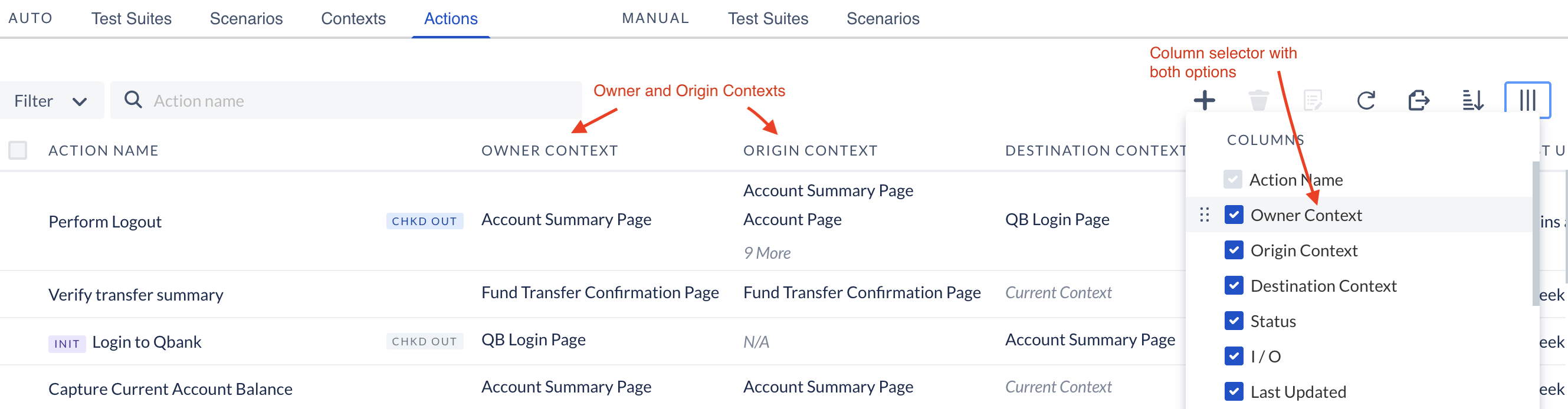This screenshot has width=1568, height=409.
Task: Click the delete (trash) icon
Action: (x=1259, y=101)
